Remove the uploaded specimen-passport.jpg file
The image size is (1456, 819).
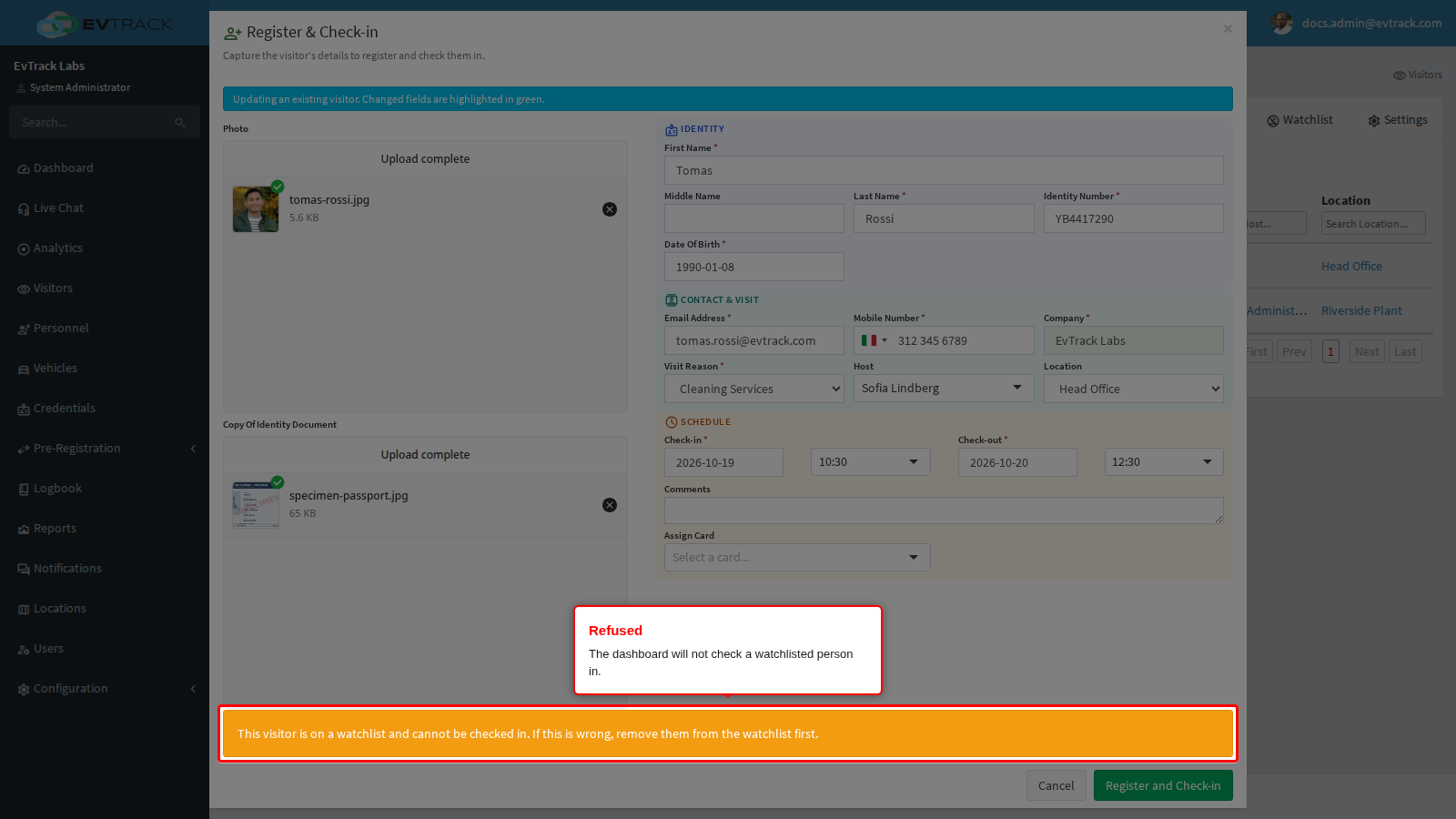(x=610, y=505)
